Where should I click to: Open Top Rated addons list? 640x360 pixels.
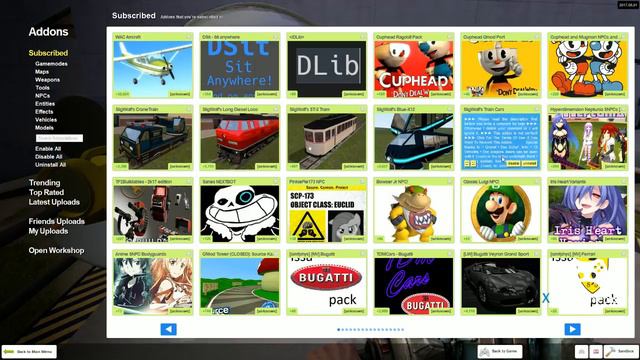[x=46, y=192]
